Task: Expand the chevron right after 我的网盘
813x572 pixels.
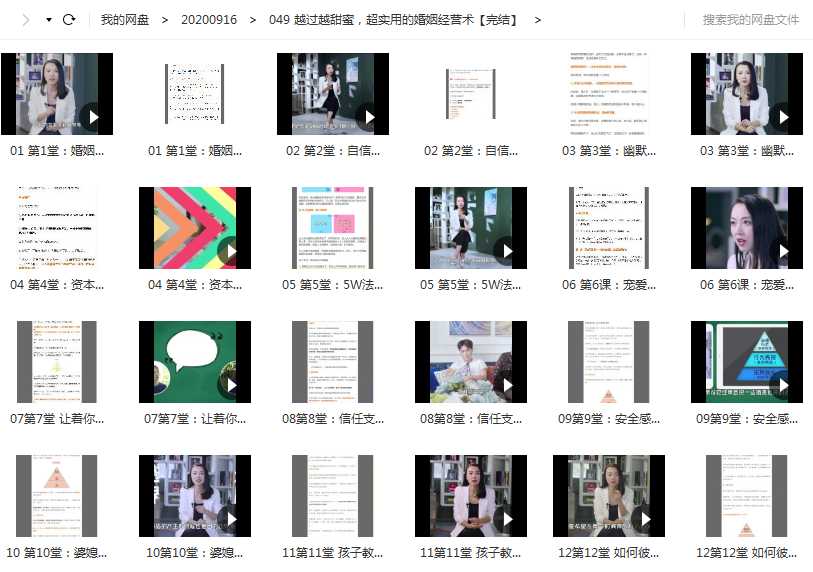Action: 165,20
